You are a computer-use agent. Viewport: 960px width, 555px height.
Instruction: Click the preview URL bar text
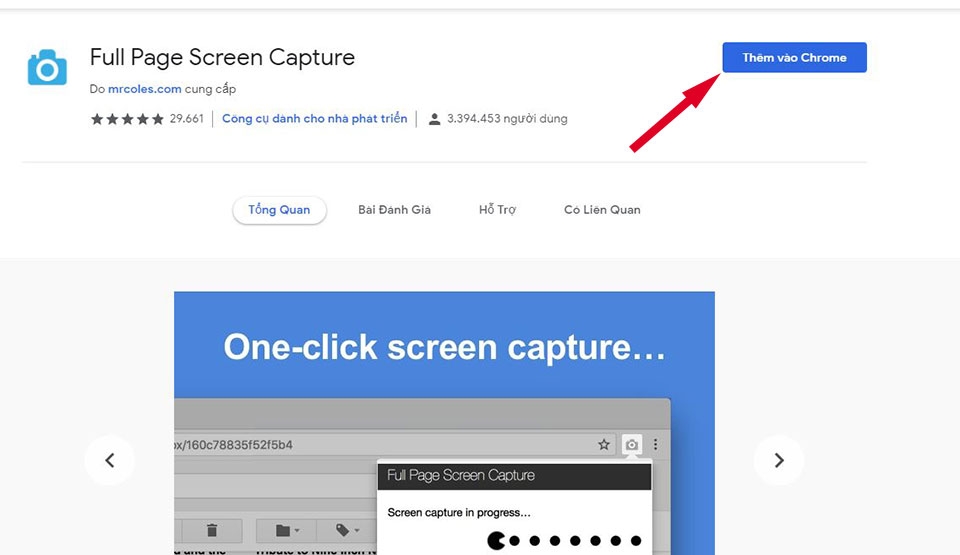(234, 445)
